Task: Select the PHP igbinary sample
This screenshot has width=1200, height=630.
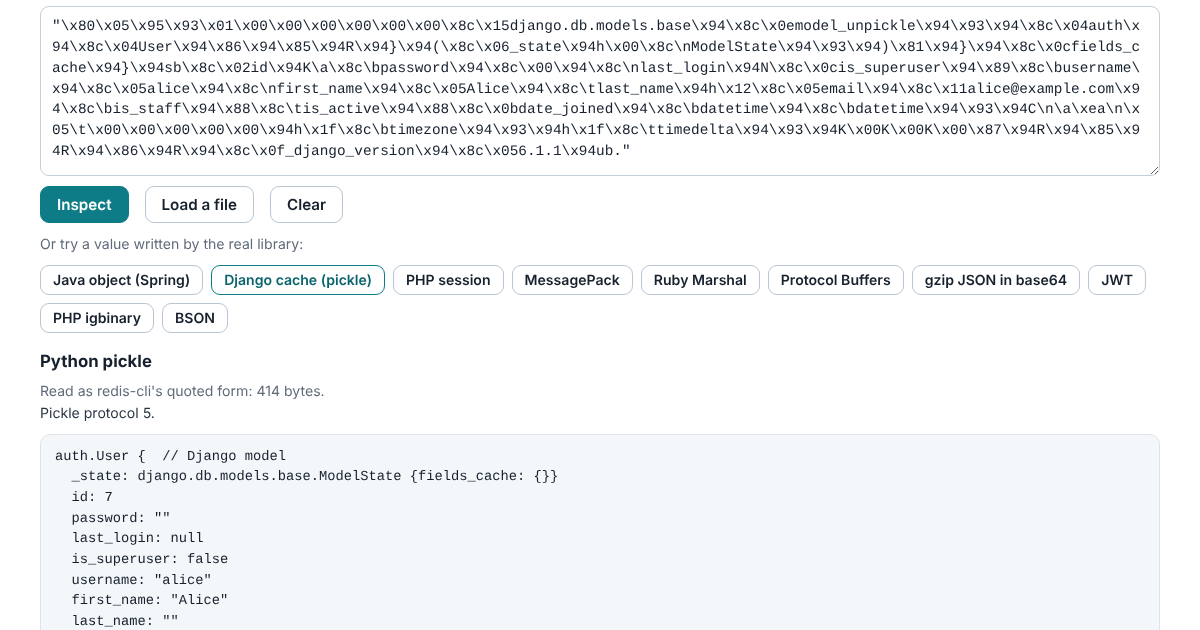Action: point(97,318)
